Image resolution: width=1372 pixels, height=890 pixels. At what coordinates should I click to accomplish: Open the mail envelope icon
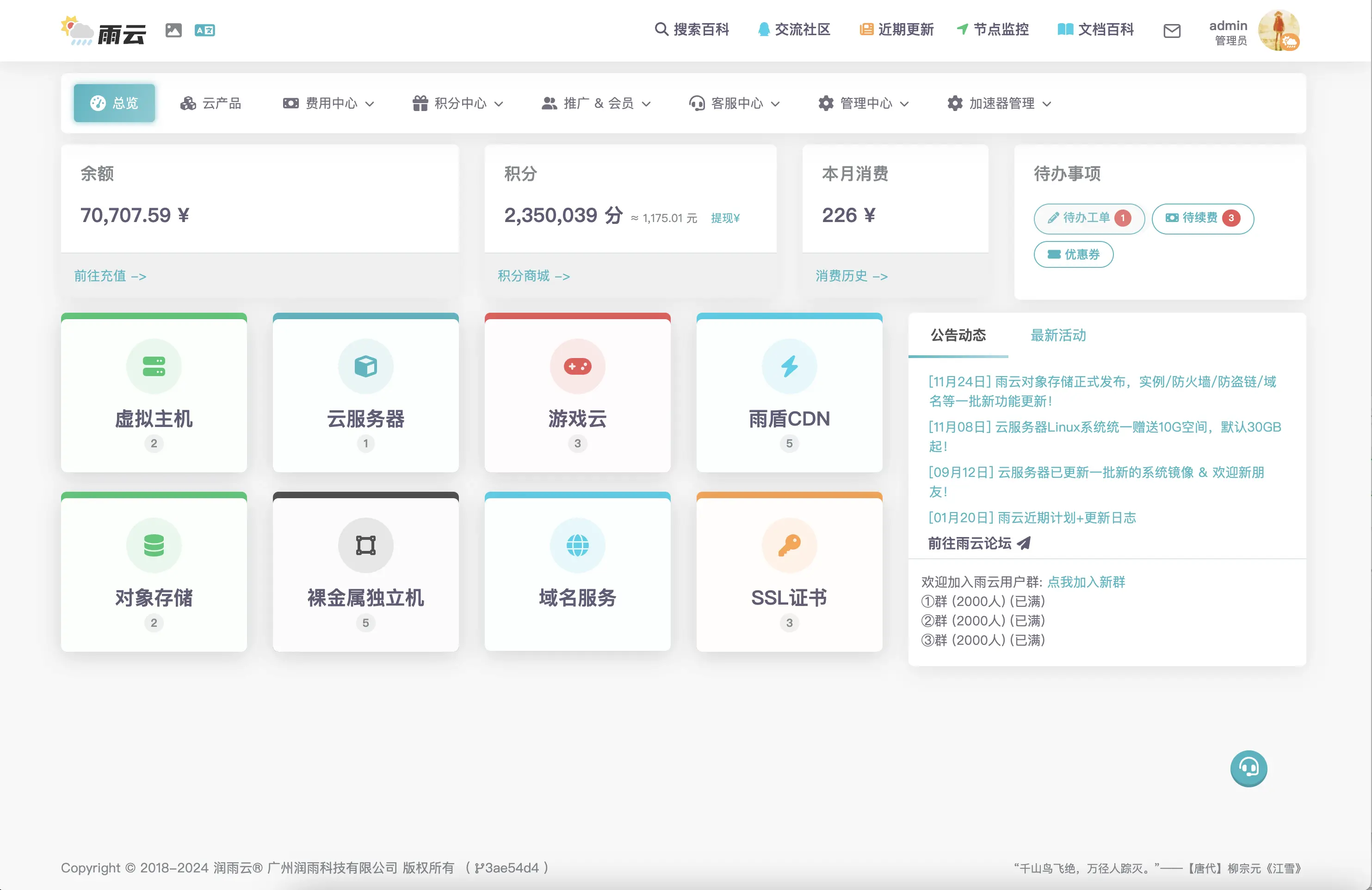1171,31
